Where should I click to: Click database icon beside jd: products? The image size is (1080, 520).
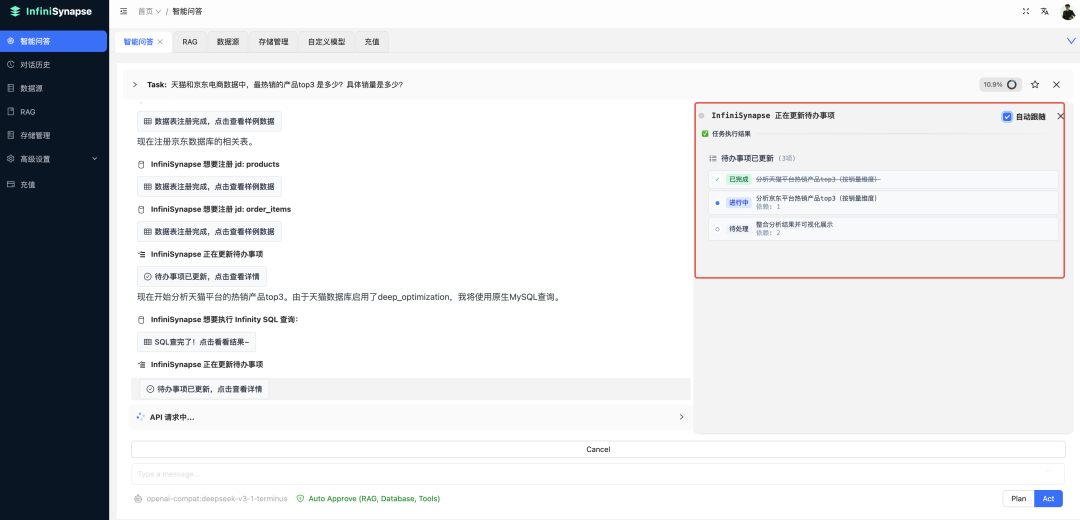click(142, 165)
